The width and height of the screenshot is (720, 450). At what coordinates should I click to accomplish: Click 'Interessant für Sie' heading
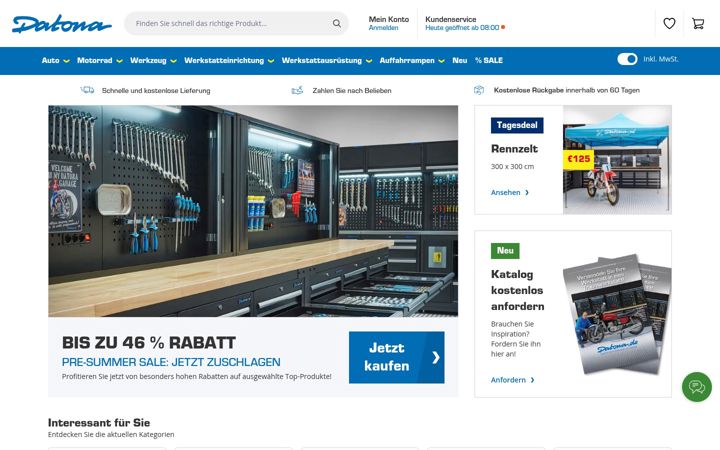[99, 422]
